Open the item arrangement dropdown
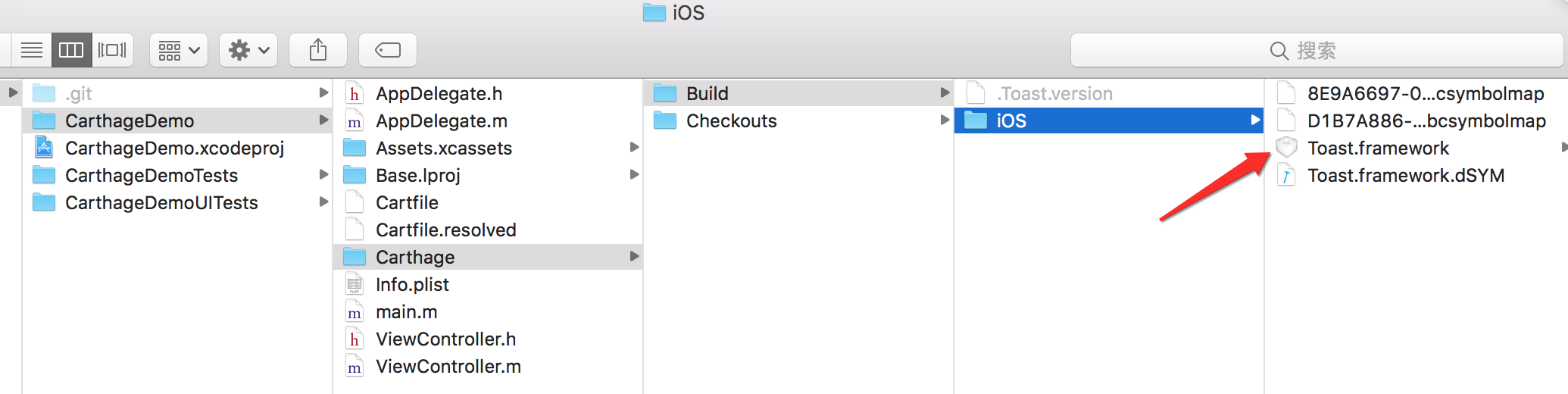The width and height of the screenshot is (1568, 394). coord(179,51)
